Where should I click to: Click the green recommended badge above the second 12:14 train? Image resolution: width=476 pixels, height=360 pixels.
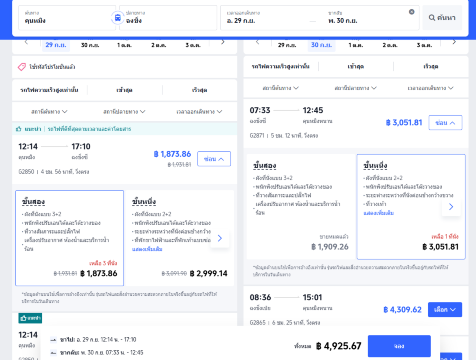coord(30,318)
